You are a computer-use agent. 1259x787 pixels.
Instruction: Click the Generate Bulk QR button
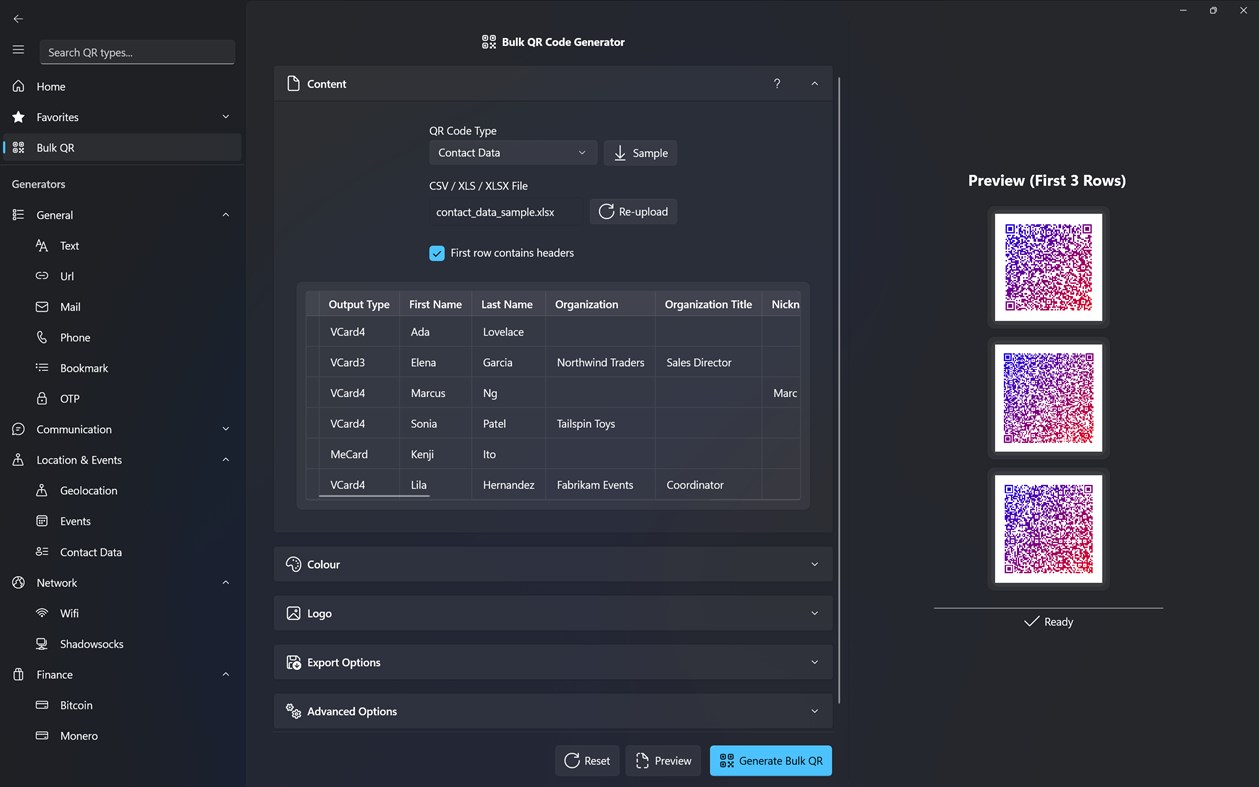point(770,760)
